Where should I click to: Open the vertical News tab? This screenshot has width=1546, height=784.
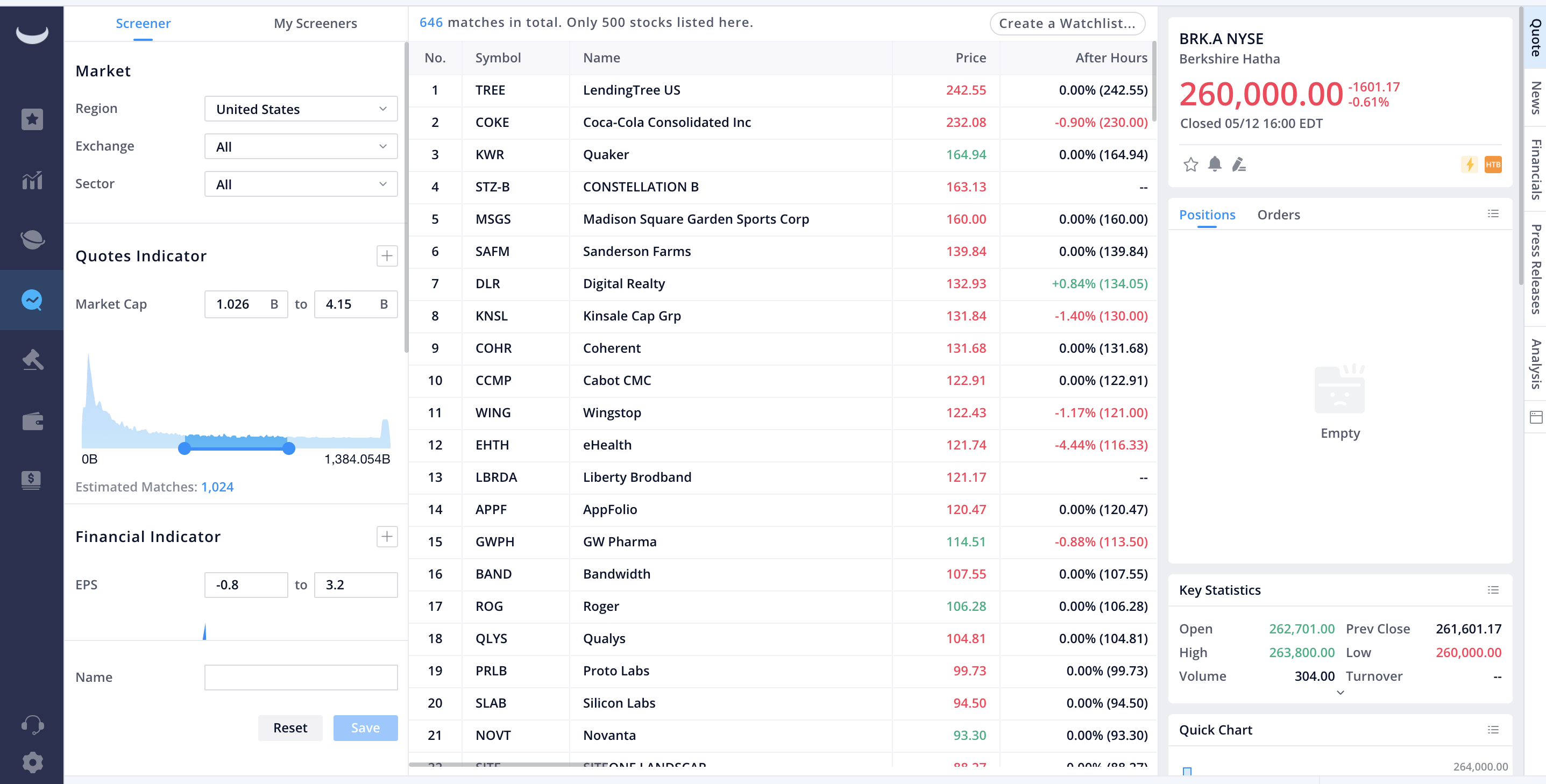point(1536,97)
